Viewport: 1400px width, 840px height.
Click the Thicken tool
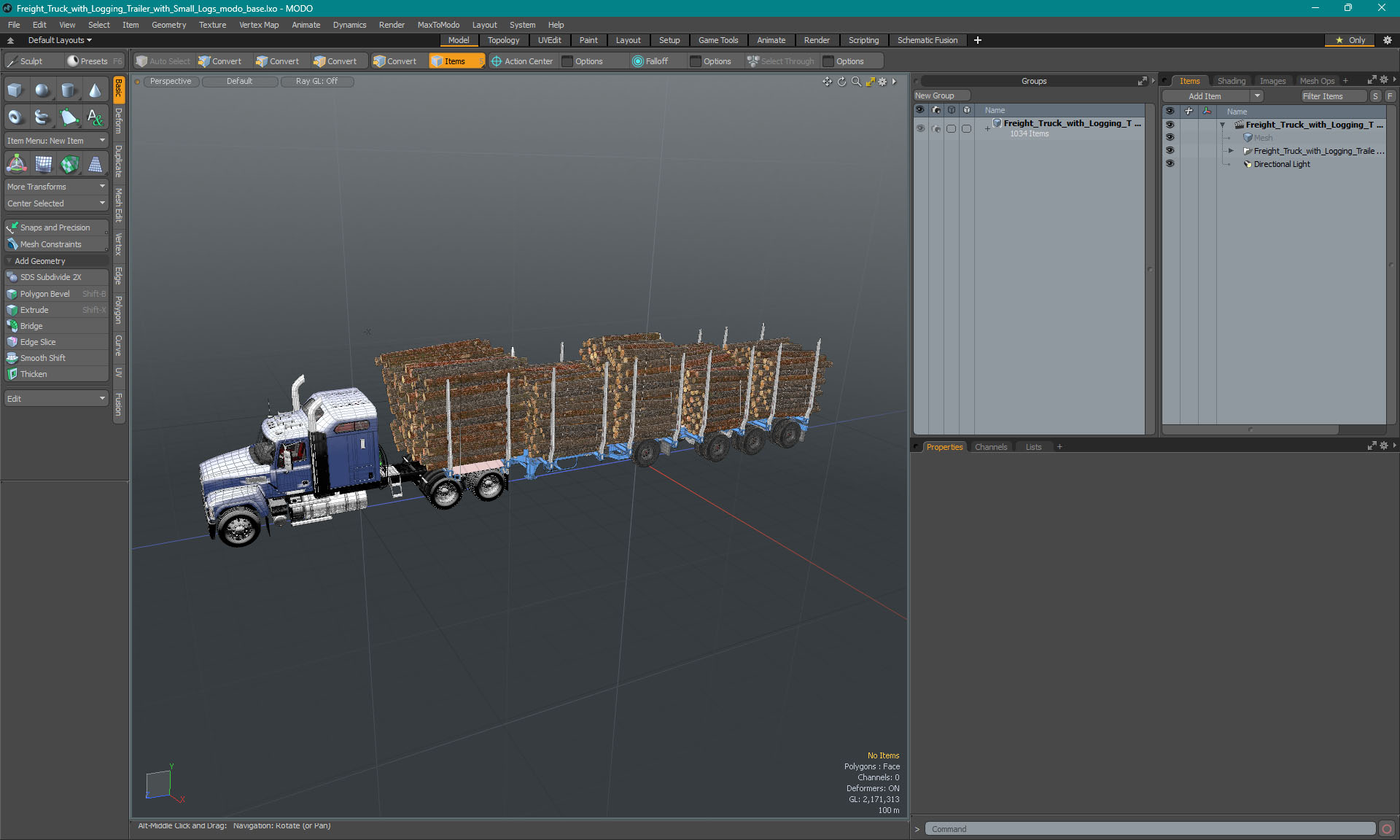[56, 374]
